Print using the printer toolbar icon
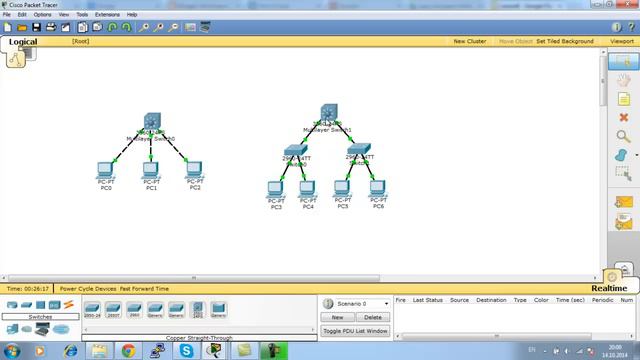Viewport: 640px width, 360px height. [x=51, y=27]
